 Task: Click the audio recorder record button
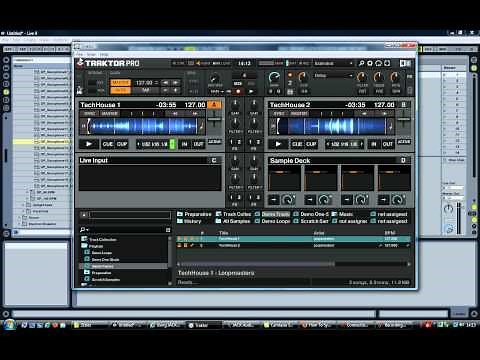tap(238, 91)
